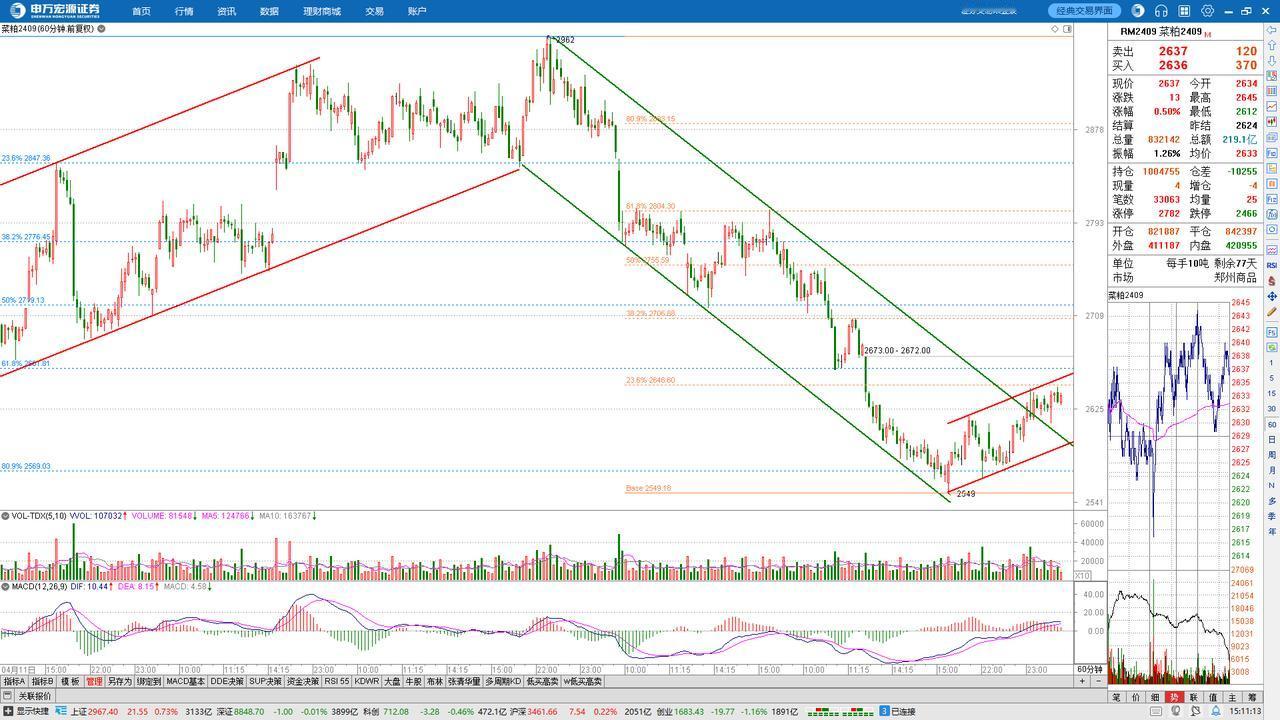Open the grid layout icon in title bar
Viewport: 1280px width, 720px height.
[1184, 11]
